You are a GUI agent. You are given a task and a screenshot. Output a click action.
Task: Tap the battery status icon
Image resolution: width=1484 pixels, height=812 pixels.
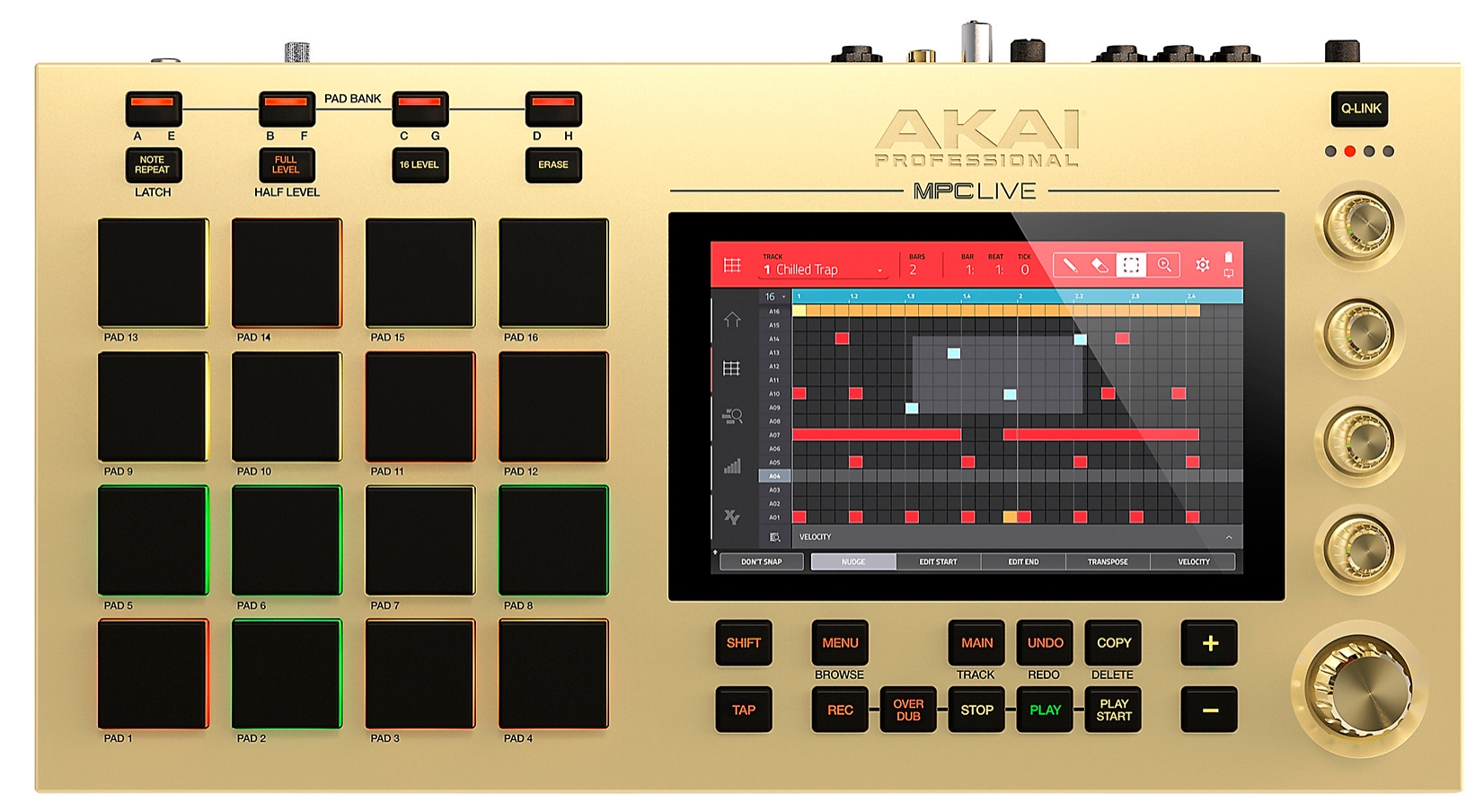pyautogui.click(x=1228, y=257)
